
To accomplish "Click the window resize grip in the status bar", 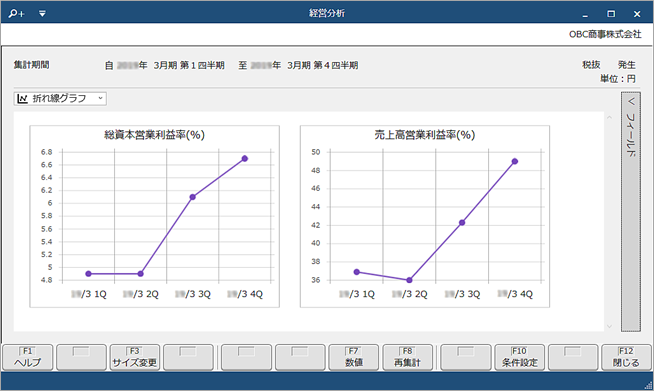I will click(649, 386).
